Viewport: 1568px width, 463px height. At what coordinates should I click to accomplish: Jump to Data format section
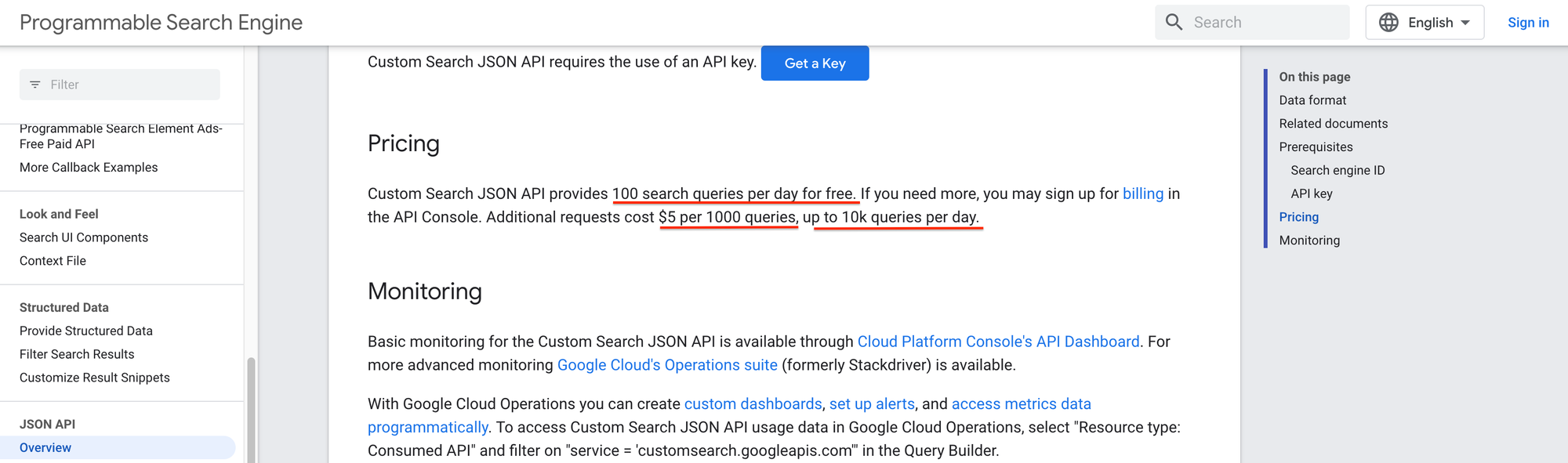pyautogui.click(x=1312, y=100)
